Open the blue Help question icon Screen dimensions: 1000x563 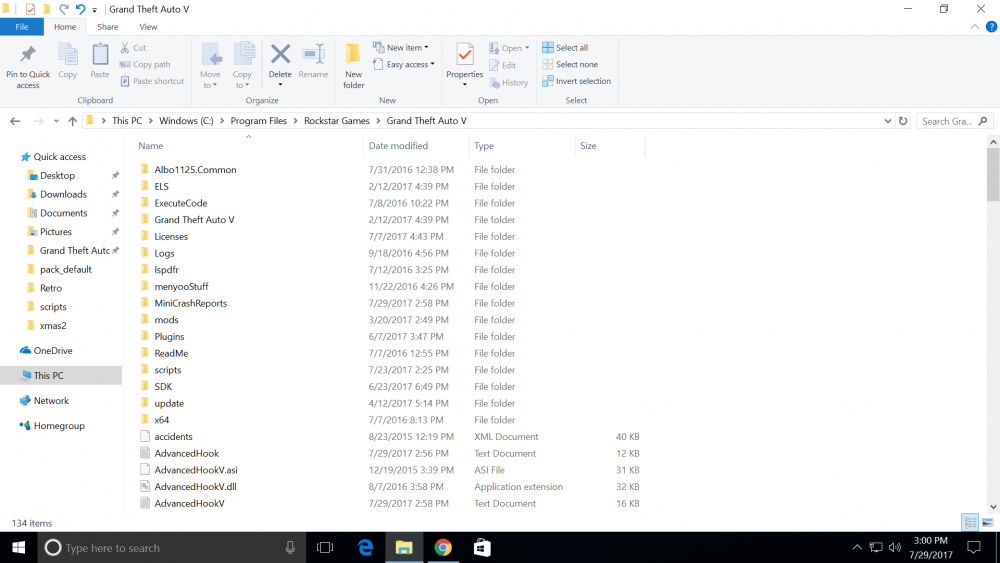[x=991, y=27]
